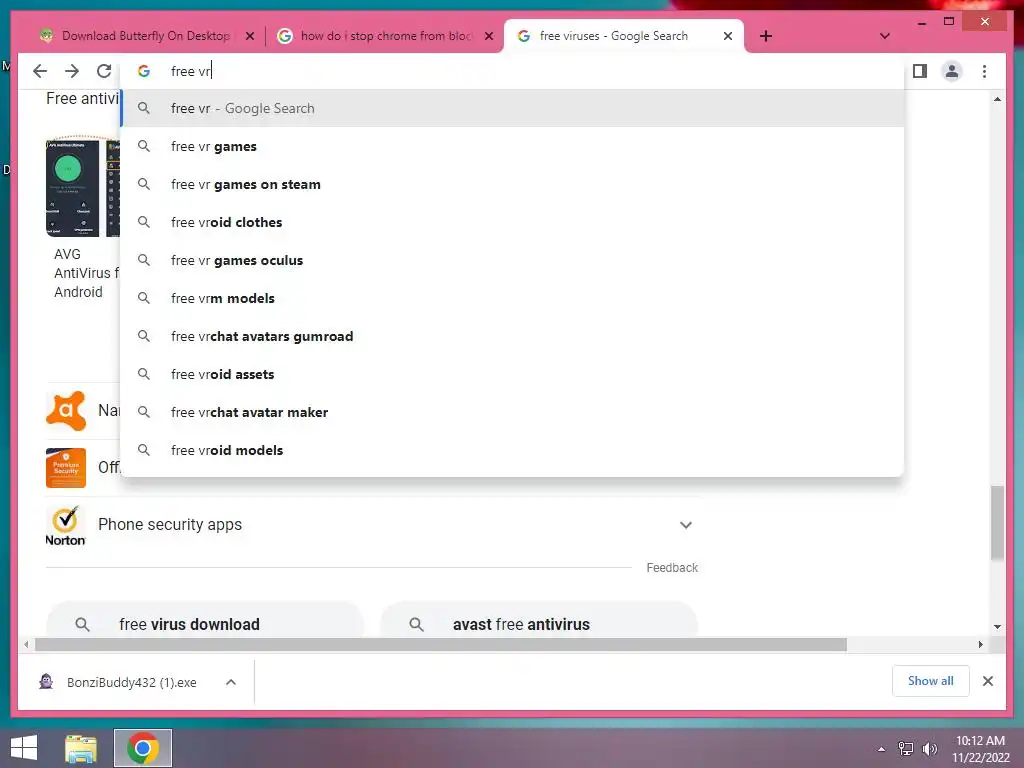Open the Chrome profile avatar menu
This screenshot has width=1024, height=768.
[952, 71]
